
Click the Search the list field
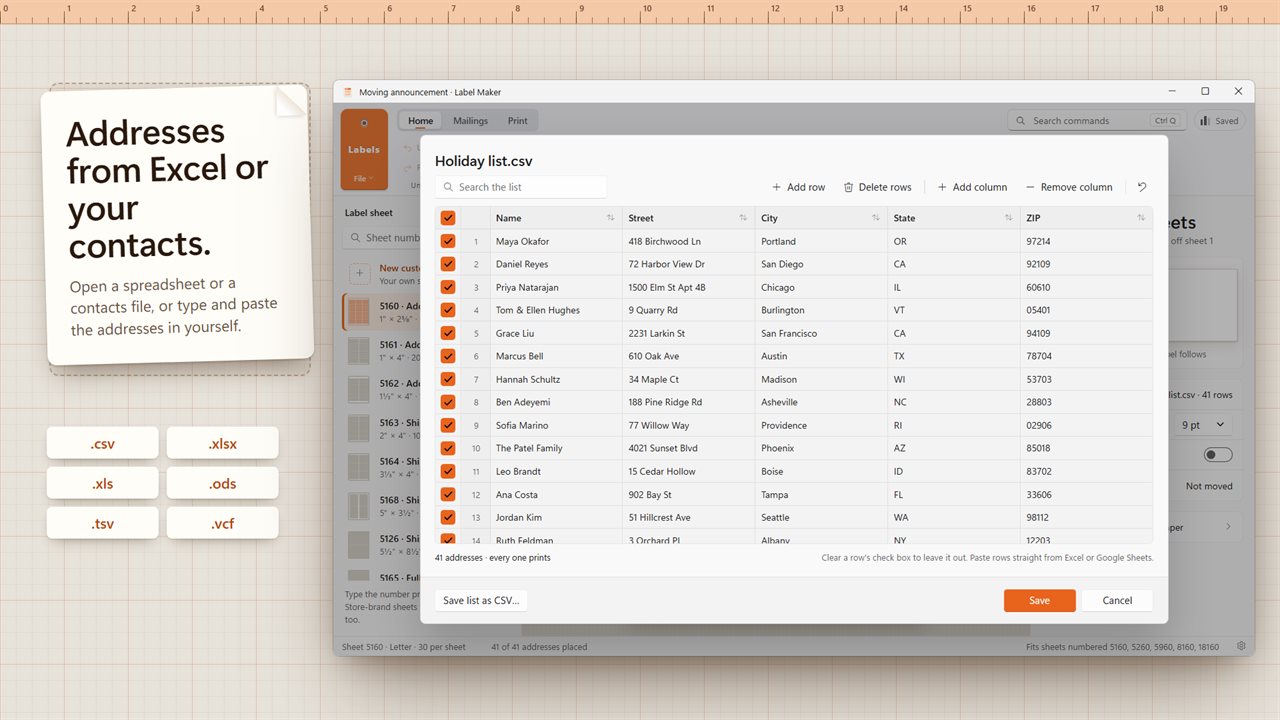point(521,187)
